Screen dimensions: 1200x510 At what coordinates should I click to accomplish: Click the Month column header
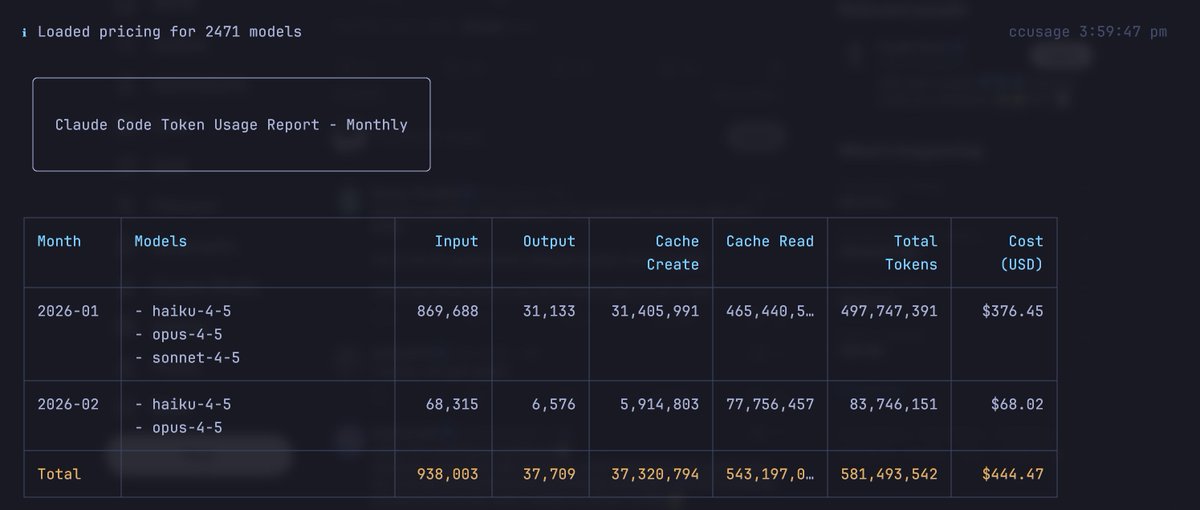point(59,241)
